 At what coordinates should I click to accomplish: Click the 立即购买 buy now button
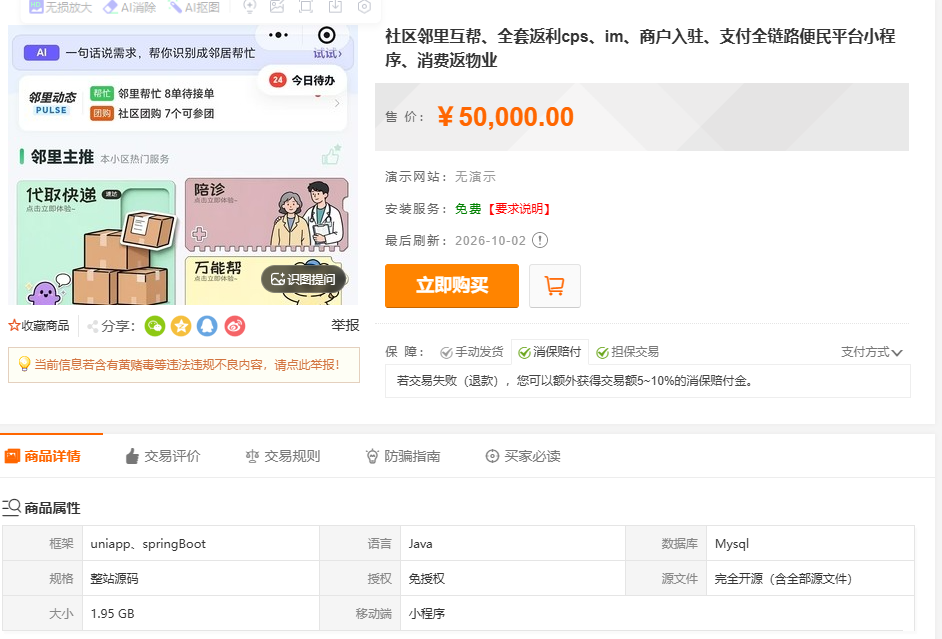[452, 286]
